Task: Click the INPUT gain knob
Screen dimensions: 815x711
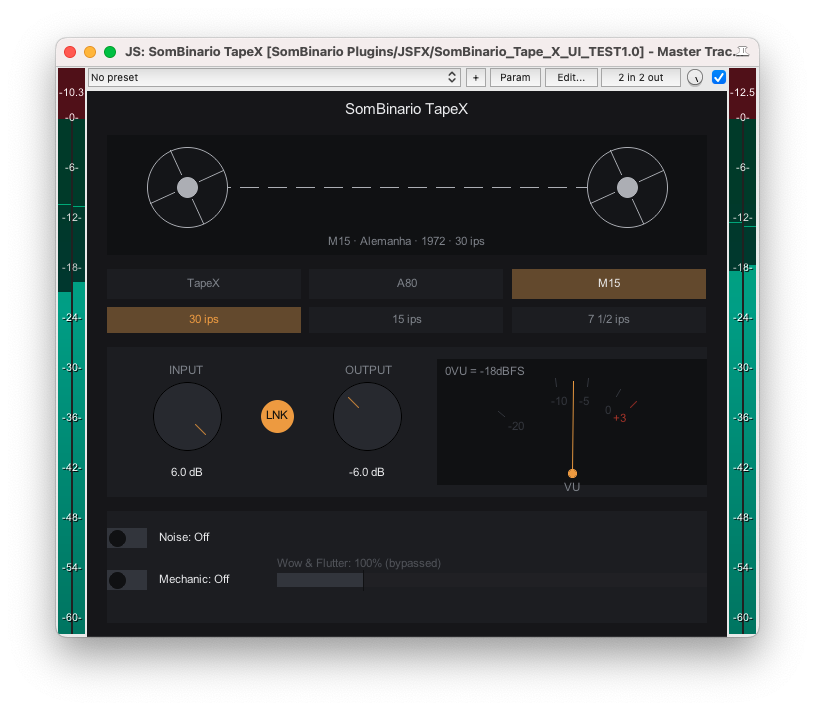Action: 188,416
